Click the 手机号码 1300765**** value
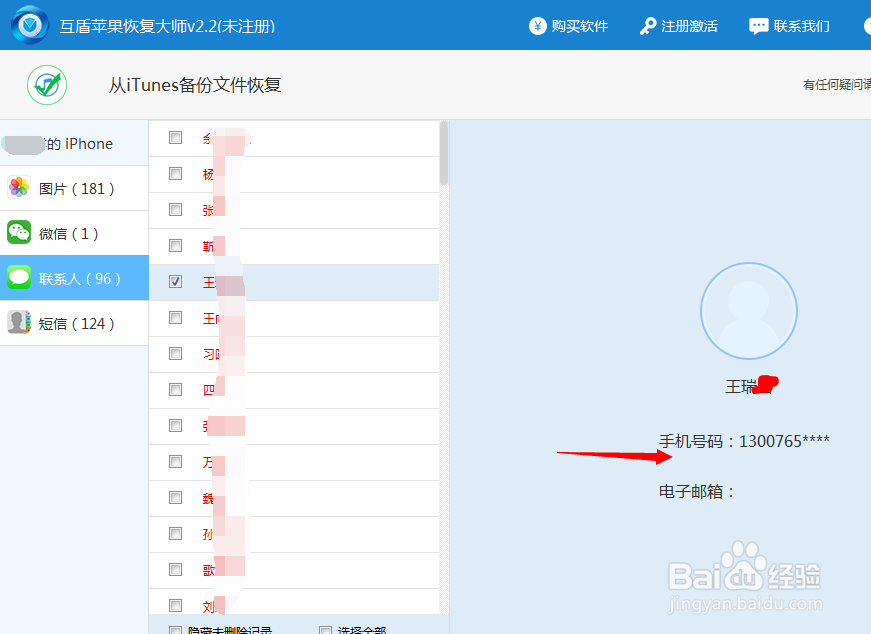Image resolution: width=871 pixels, height=634 pixels. click(x=784, y=441)
